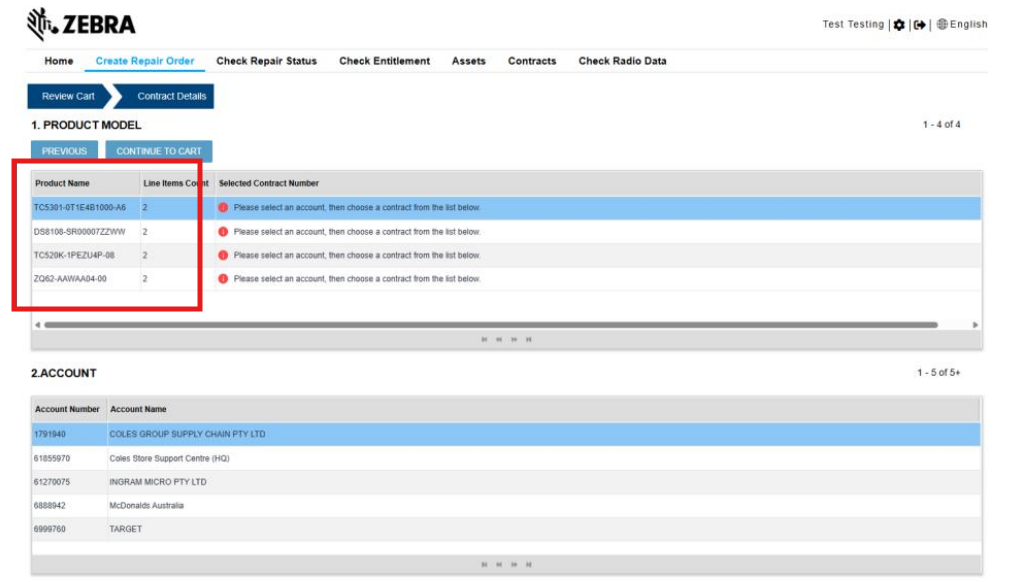Switch to the Contracts tab
The width and height of the screenshot is (1013, 582).
pos(532,61)
